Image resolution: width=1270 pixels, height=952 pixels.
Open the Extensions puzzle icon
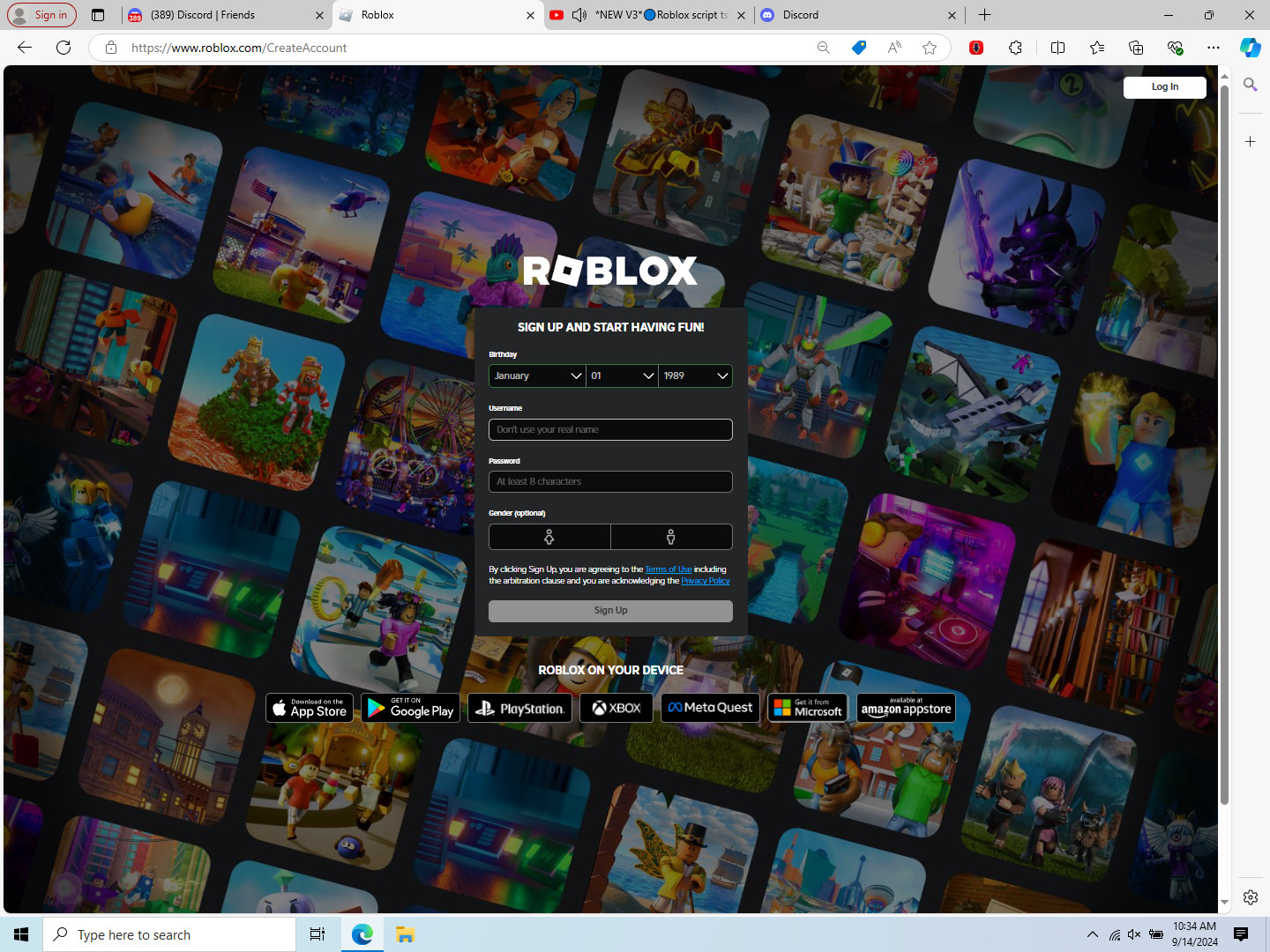pyautogui.click(x=1016, y=48)
